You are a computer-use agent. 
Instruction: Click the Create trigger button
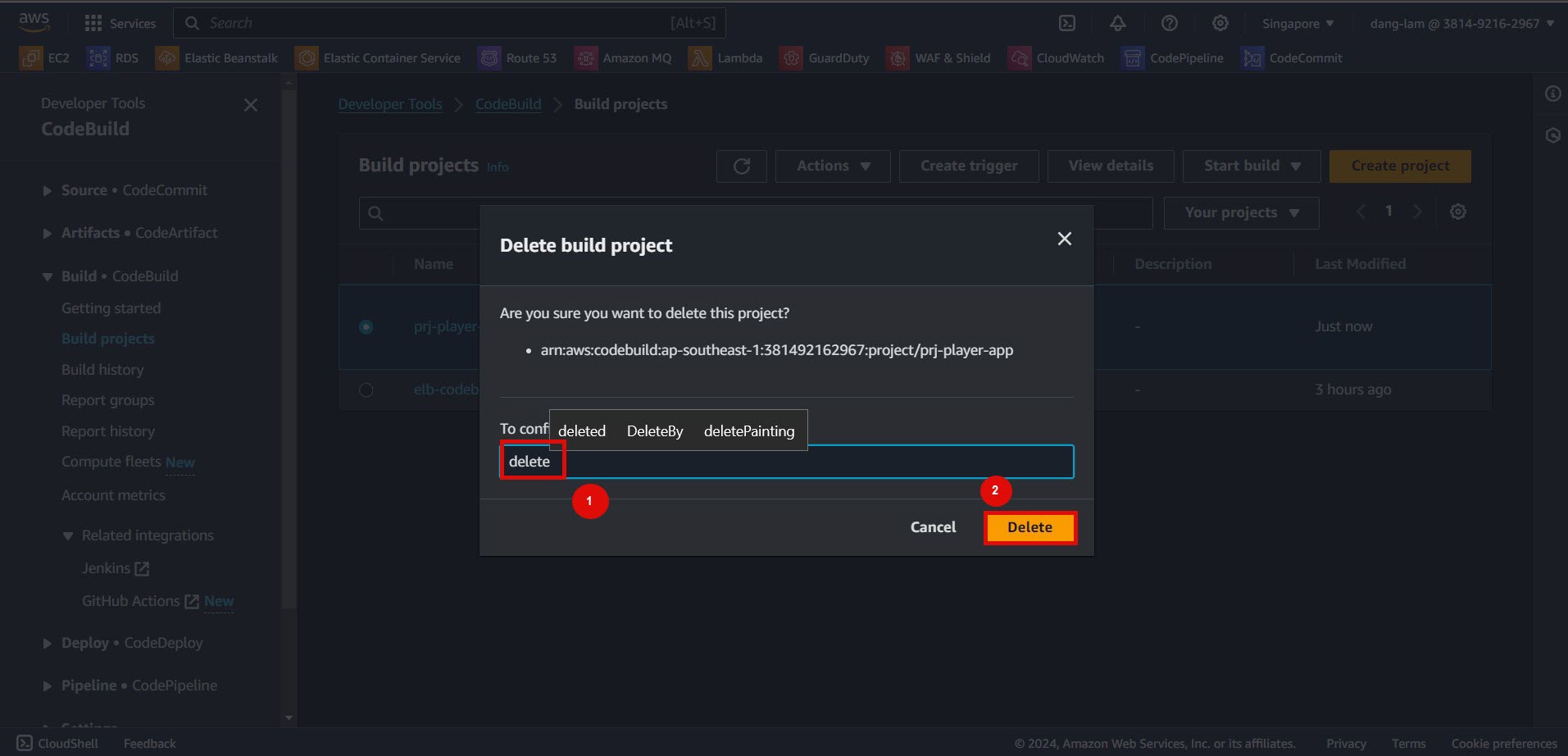click(x=969, y=166)
